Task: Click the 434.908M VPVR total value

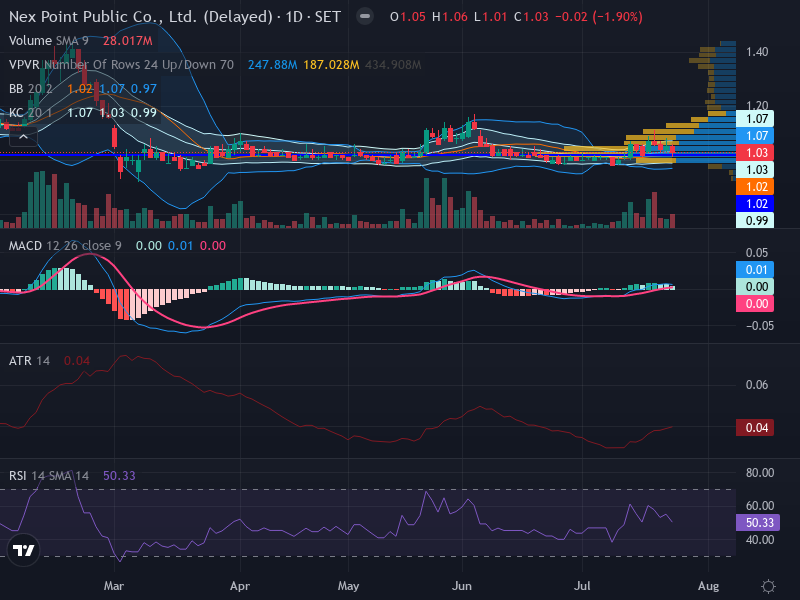Action: (393, 65)
